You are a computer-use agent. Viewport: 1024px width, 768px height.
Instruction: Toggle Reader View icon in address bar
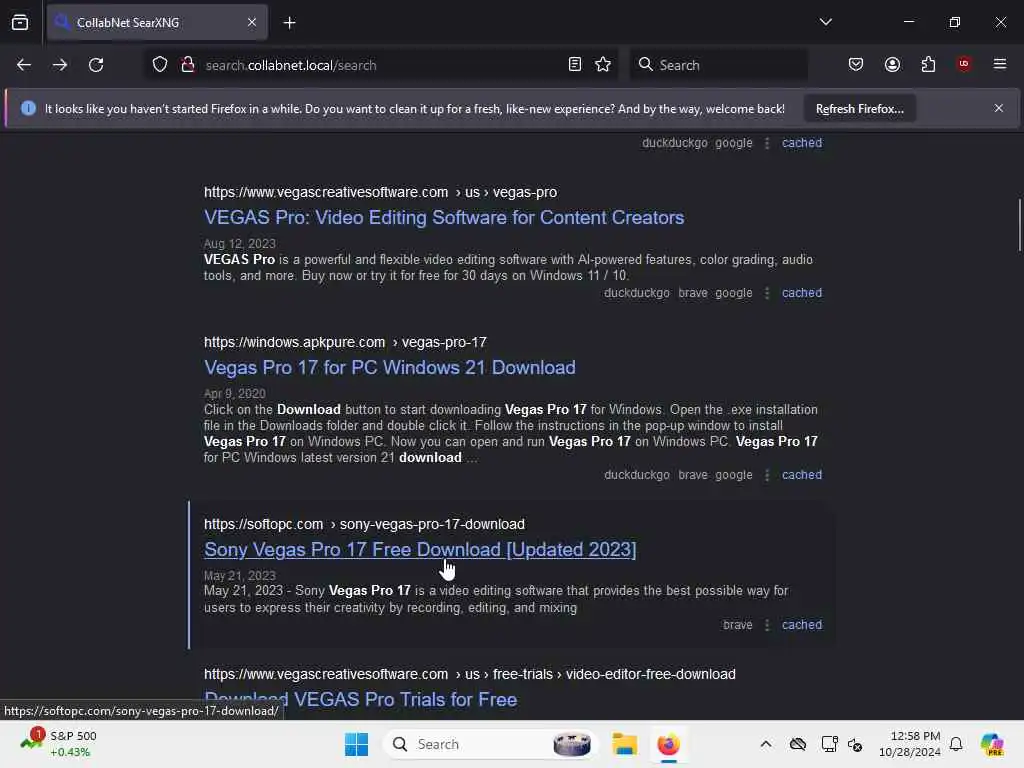point(575,64)
